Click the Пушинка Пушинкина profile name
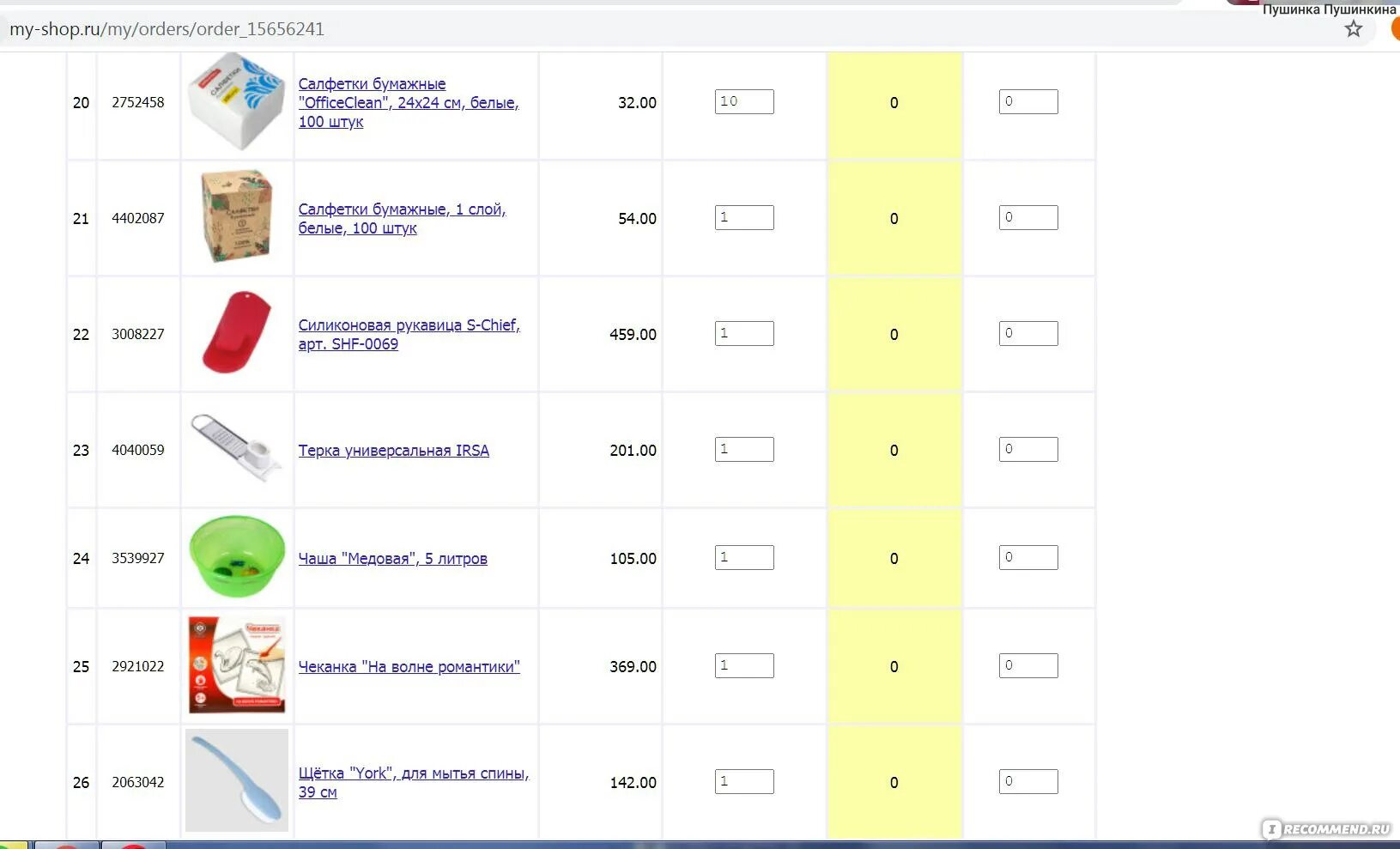The image size is (1400, 849). click(x=1329, y=9)
